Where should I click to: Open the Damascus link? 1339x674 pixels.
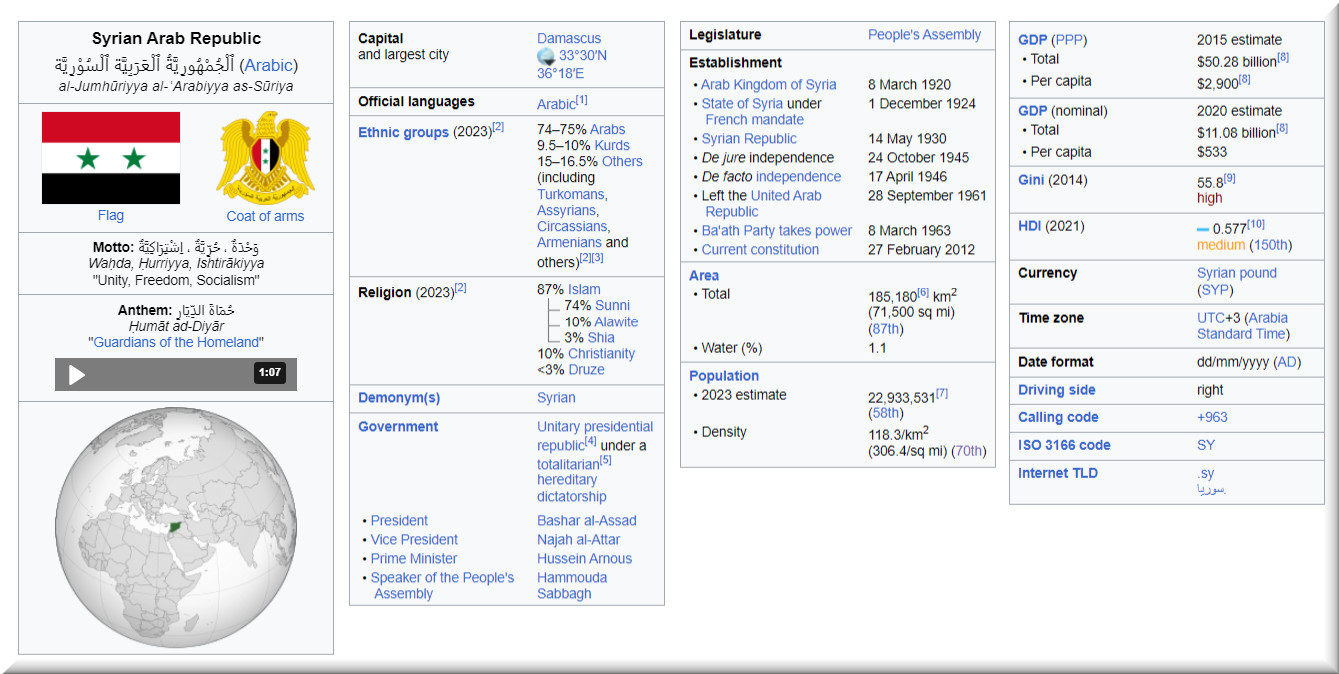(x=569, y=38)
